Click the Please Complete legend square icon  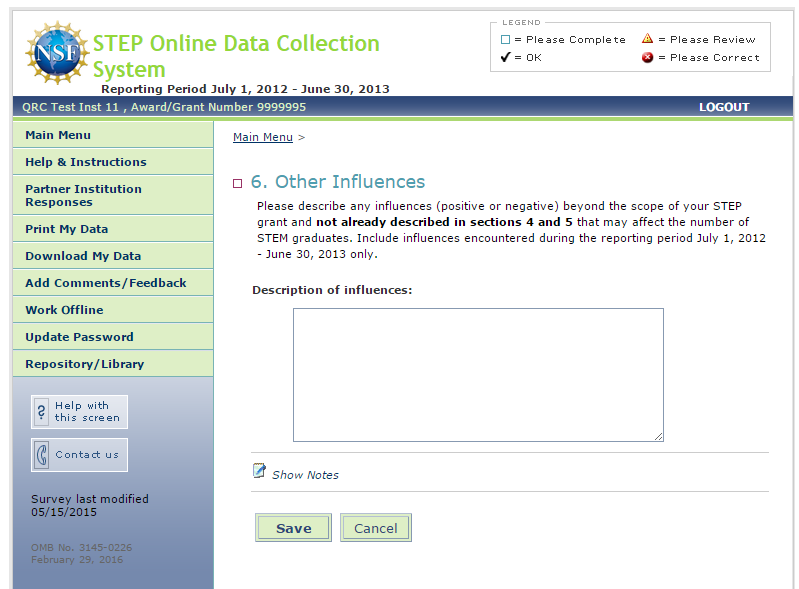(505, 40)
